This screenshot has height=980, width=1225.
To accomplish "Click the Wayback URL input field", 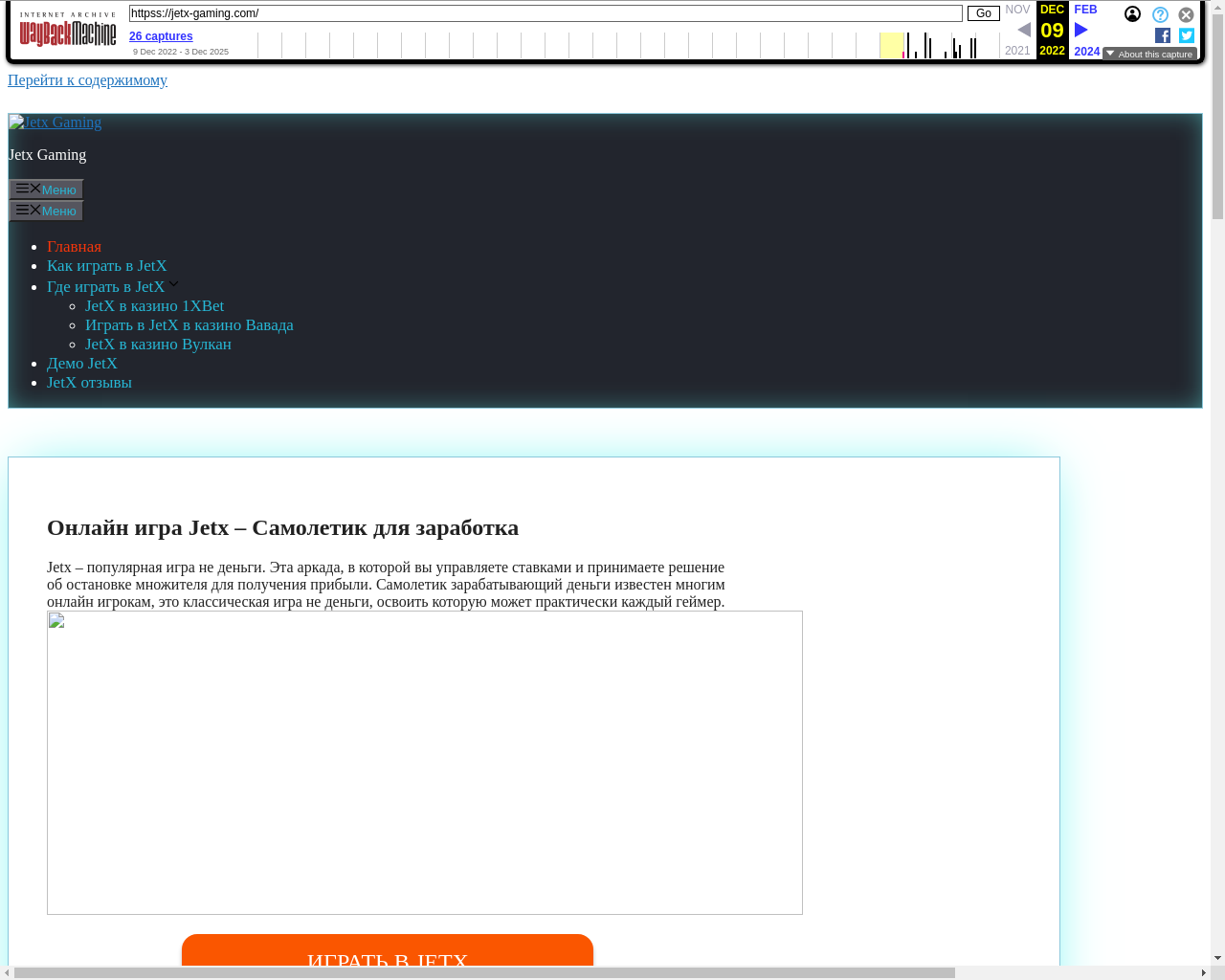I will (546, 13).
